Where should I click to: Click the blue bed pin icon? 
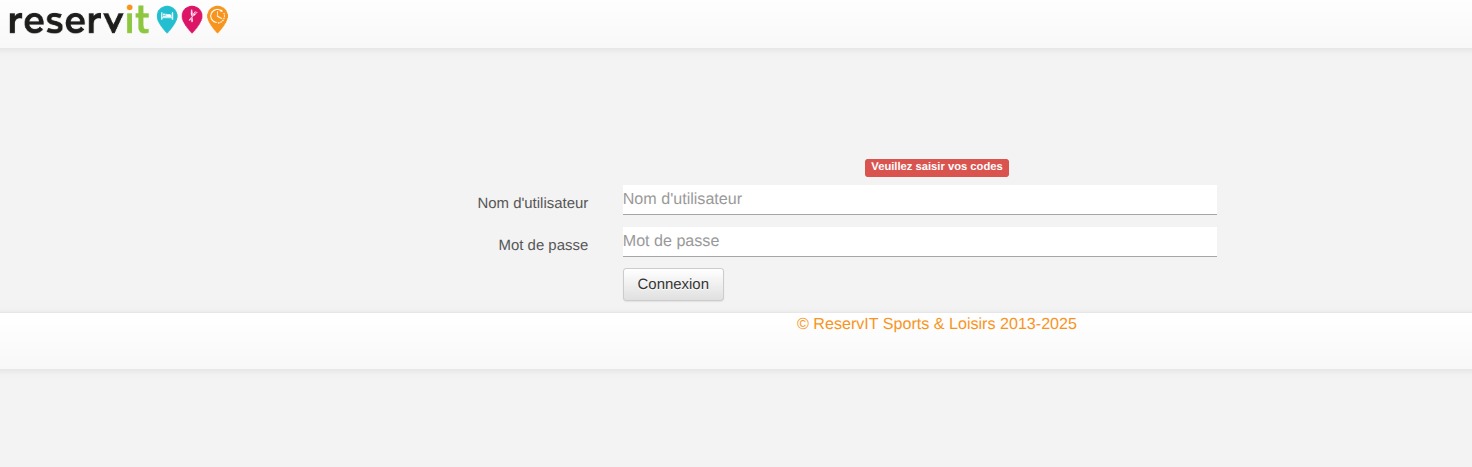(x=167, y=19)
